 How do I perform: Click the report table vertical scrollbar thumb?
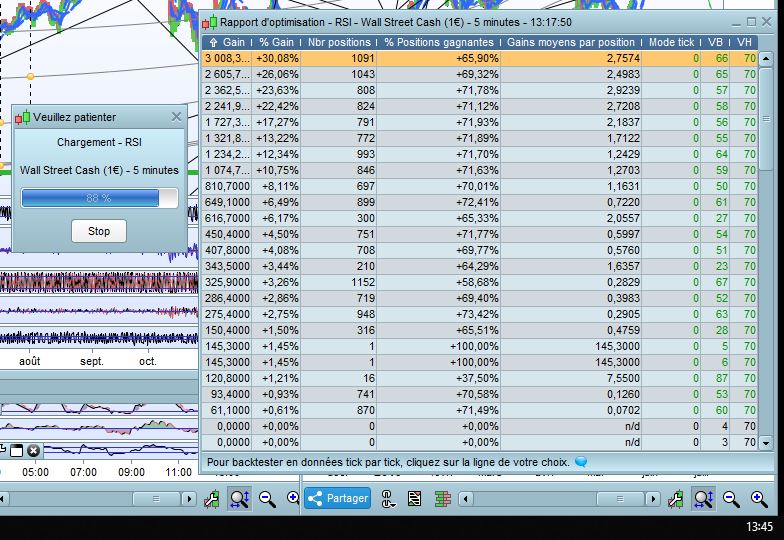coord(766,119)
